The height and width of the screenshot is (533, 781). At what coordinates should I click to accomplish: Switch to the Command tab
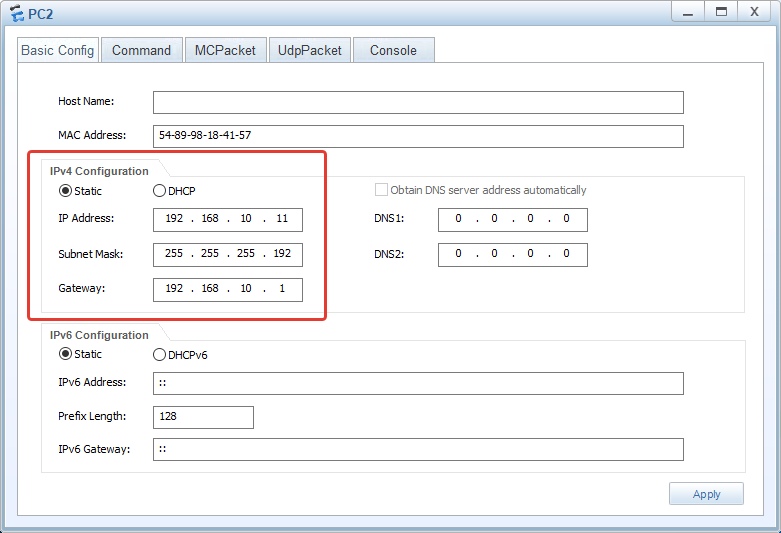[141, 50]
